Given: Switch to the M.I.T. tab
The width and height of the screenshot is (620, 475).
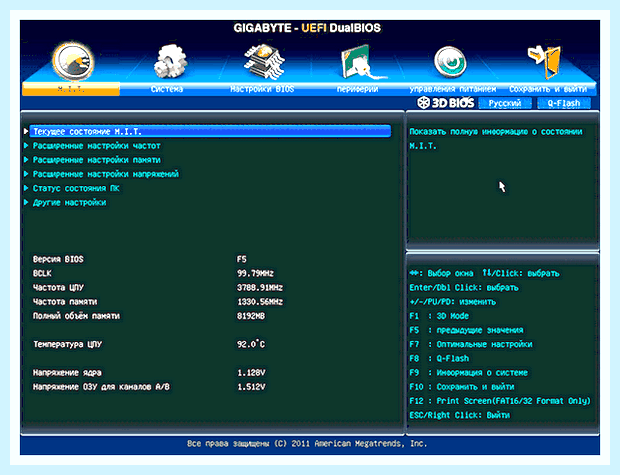Looking at the screenshot, I should pos(71,89).
